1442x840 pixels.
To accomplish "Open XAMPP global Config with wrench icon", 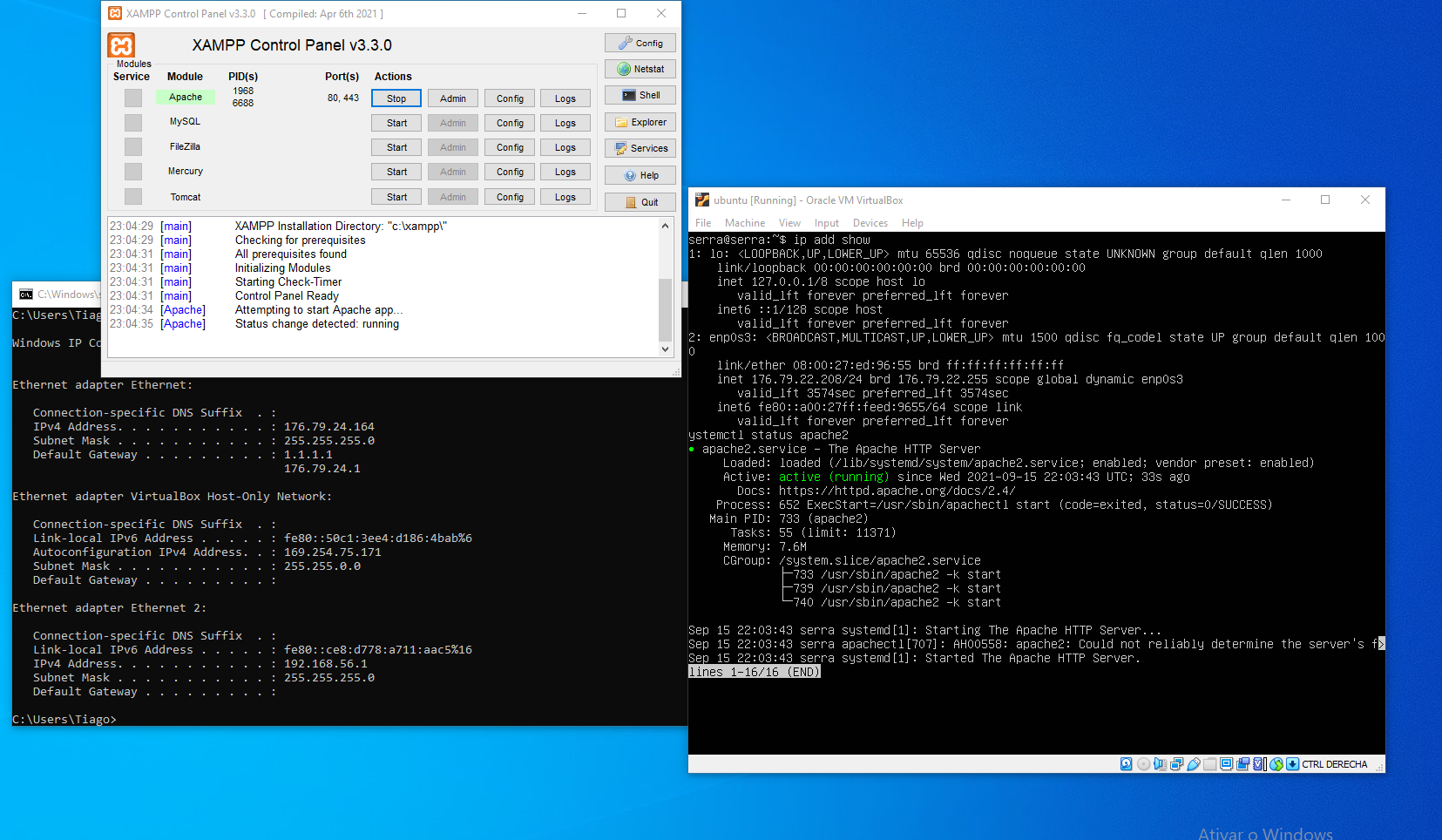I will tap(640, 43).
